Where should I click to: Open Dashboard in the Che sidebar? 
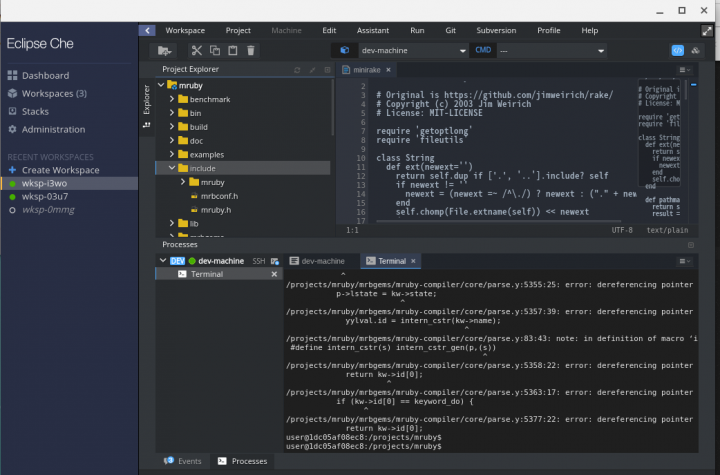pyautogui.click(x=45, y=76)
